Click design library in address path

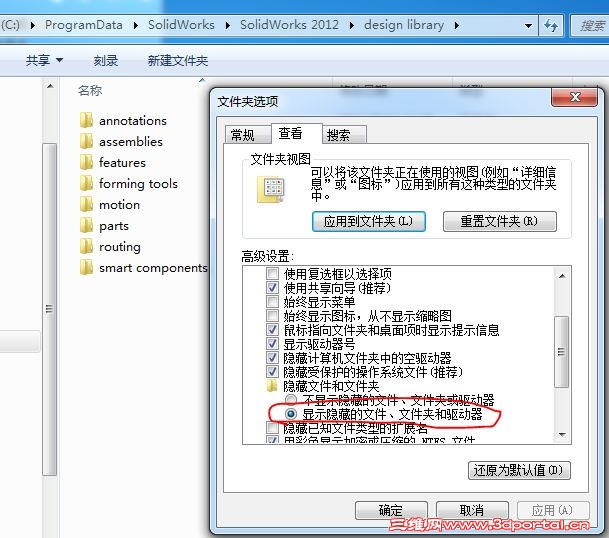(x=404, y=25)
